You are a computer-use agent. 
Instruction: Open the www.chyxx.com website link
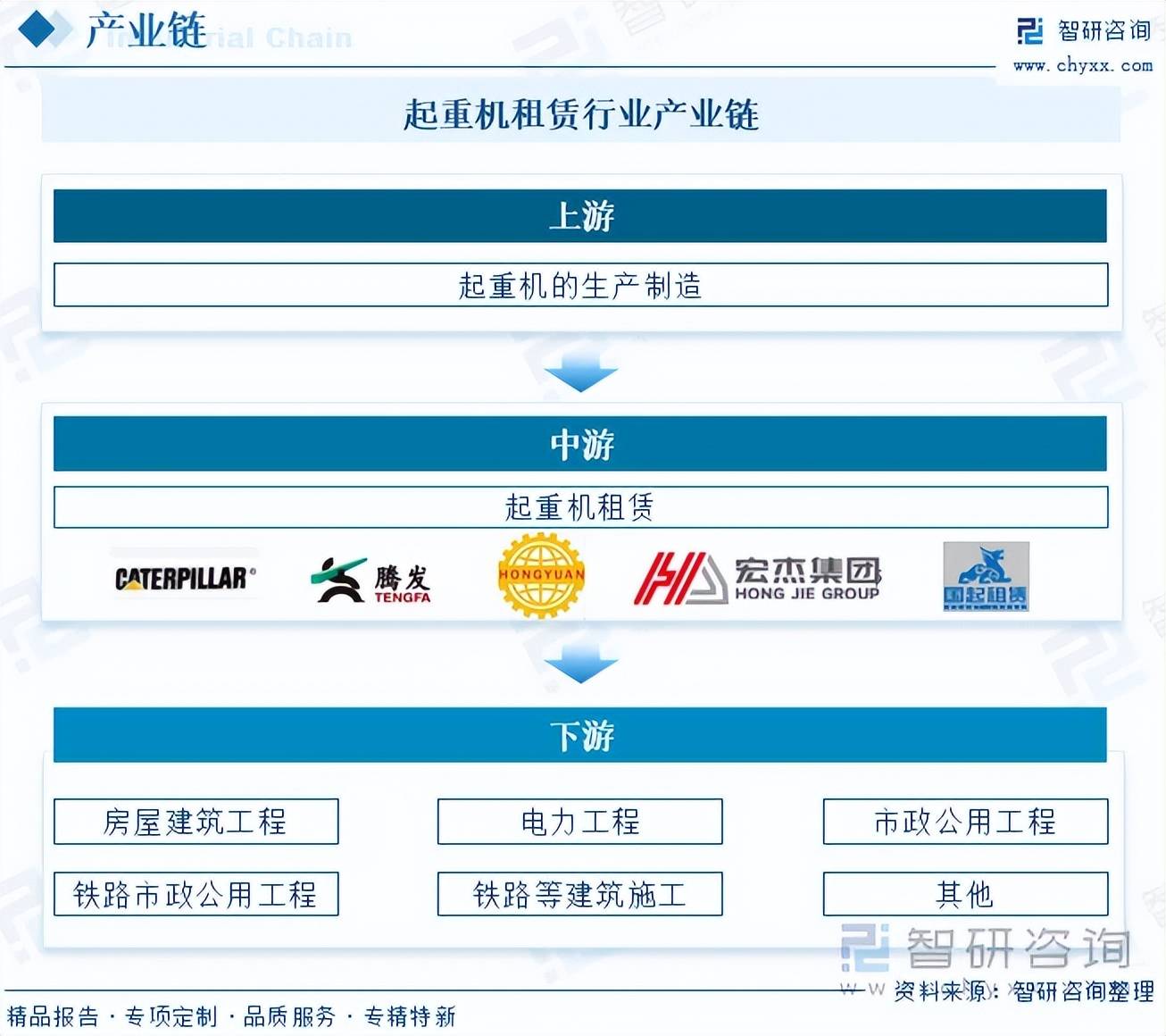point(1082,65)
